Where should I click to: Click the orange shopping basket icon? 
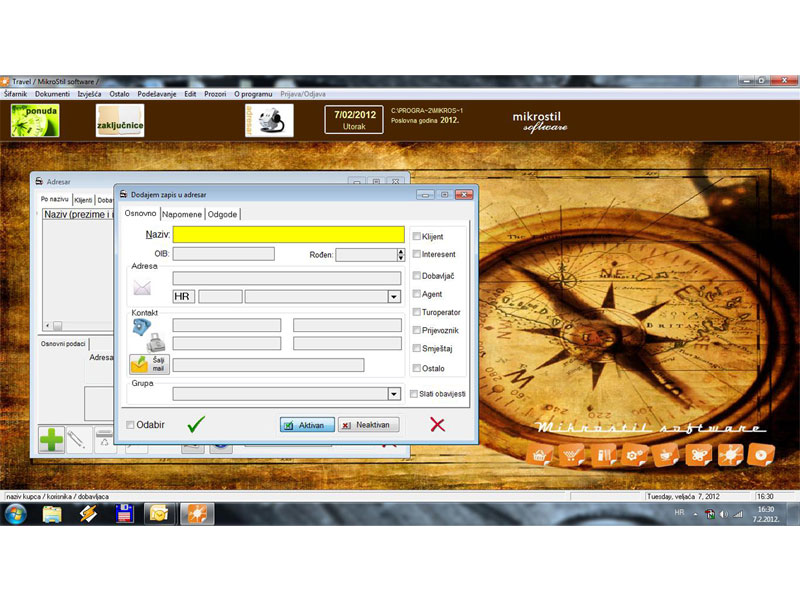click(540, 456)
